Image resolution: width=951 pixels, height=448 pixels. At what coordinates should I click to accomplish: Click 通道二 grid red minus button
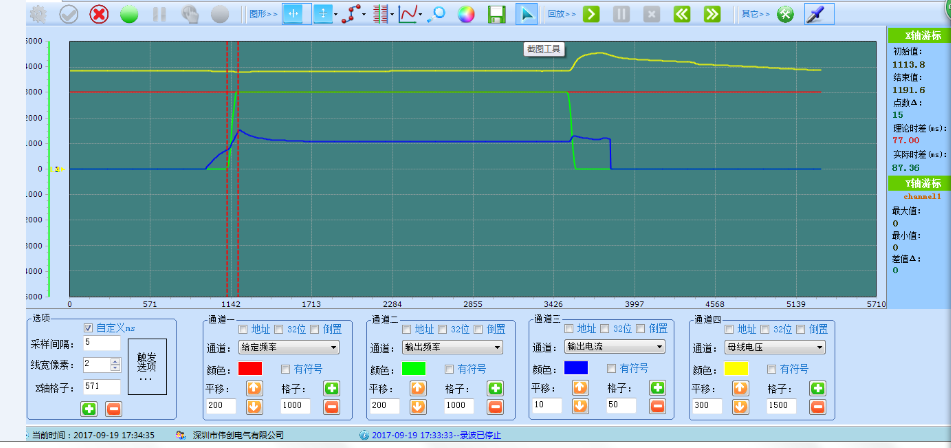tap(495, 406)
